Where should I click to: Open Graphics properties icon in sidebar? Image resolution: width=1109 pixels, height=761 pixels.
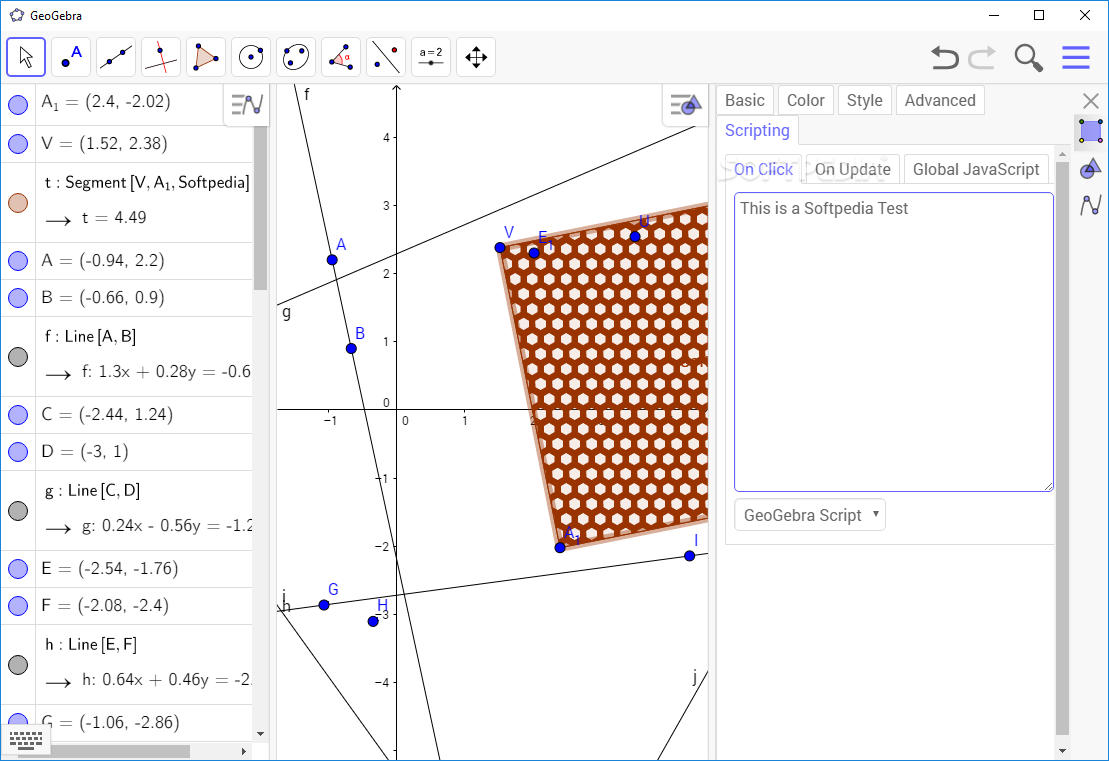point(1091,169)
